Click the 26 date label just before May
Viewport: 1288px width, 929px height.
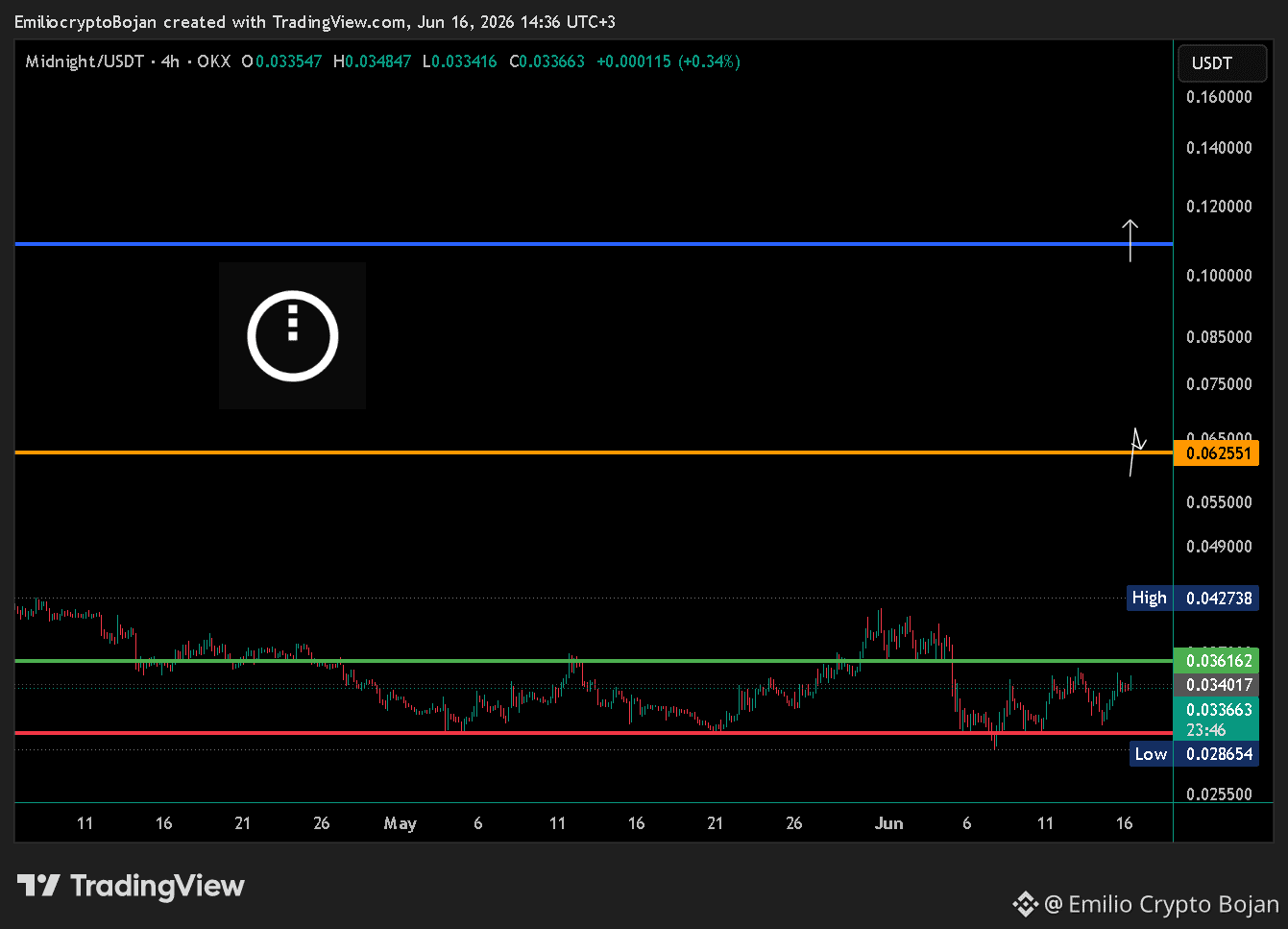click(322, 823)
